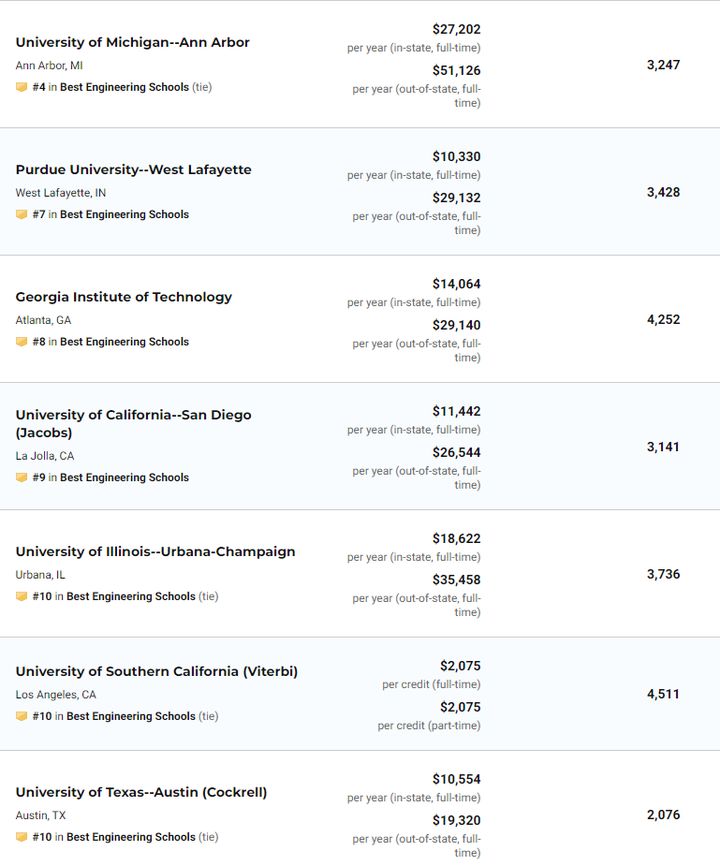The image size is (720, 866).
Task: Click the badge icon under University of Texas--Austin
Action: (x=21, y=838)
